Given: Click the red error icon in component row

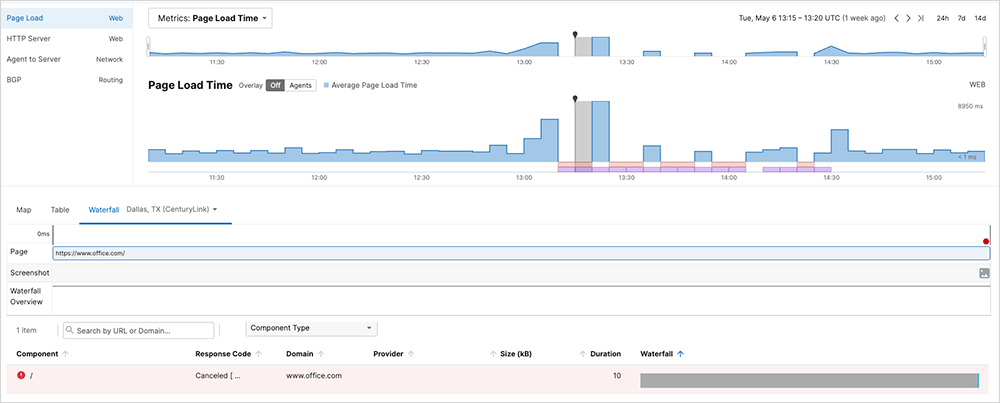Looking at the screenshot, I should click(x=22, y=376).
